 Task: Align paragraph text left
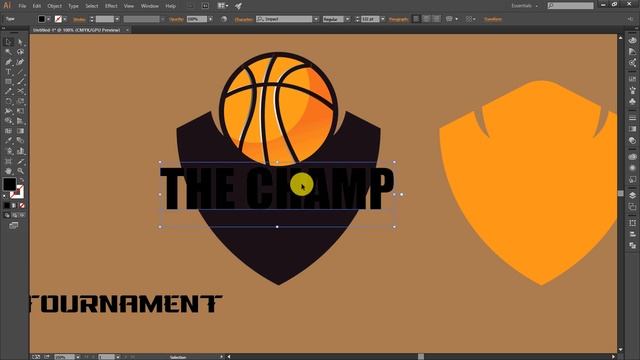[416, 19]
